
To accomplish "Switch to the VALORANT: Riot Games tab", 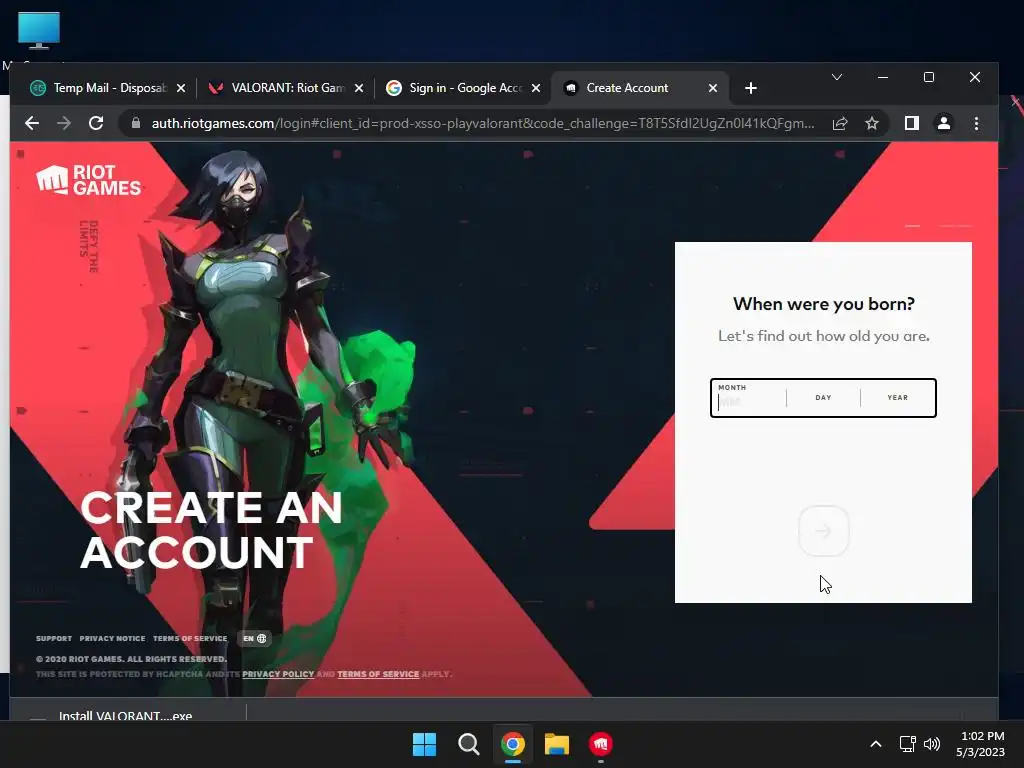I will [x=285, y=88].
